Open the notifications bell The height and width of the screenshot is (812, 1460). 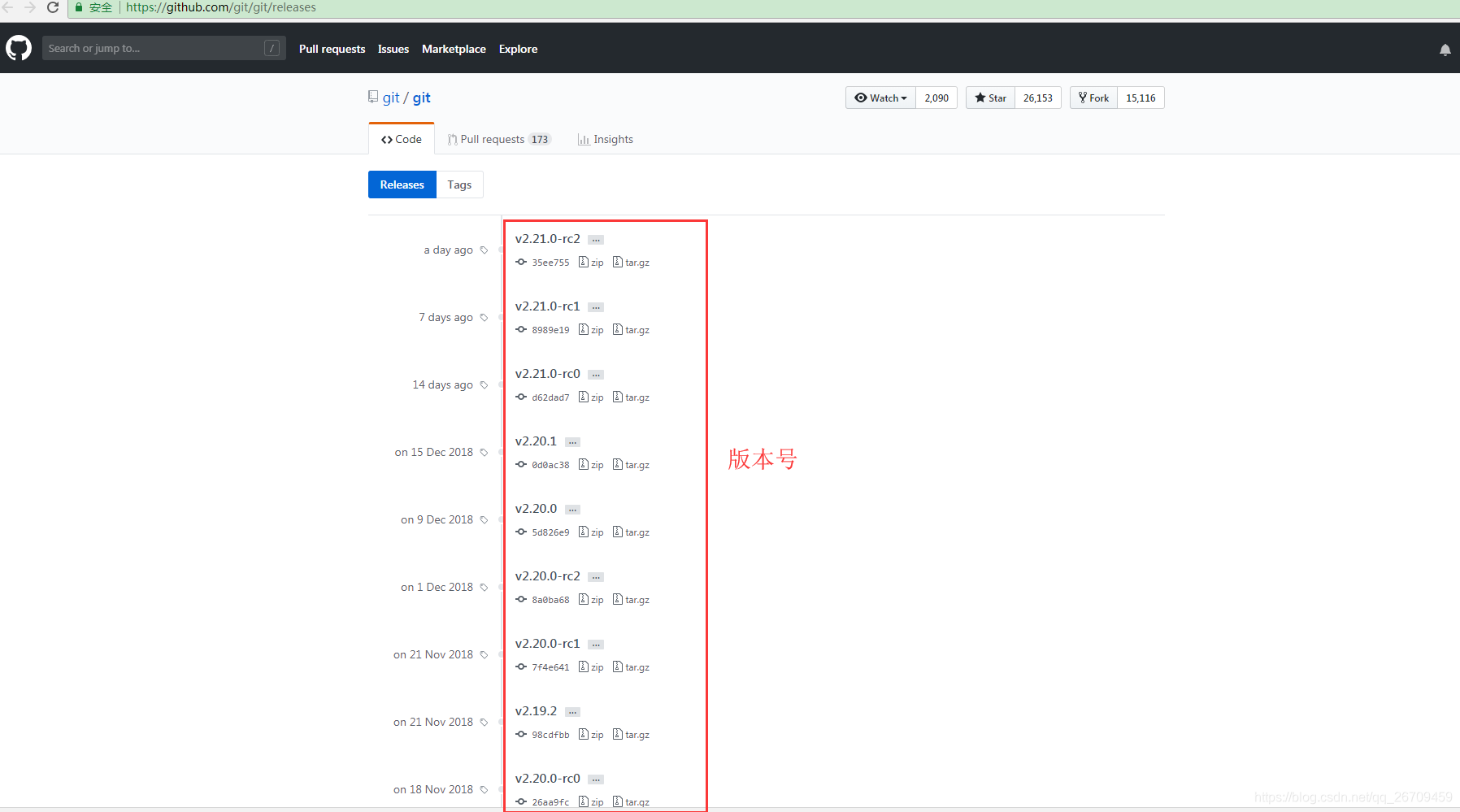1445,50
